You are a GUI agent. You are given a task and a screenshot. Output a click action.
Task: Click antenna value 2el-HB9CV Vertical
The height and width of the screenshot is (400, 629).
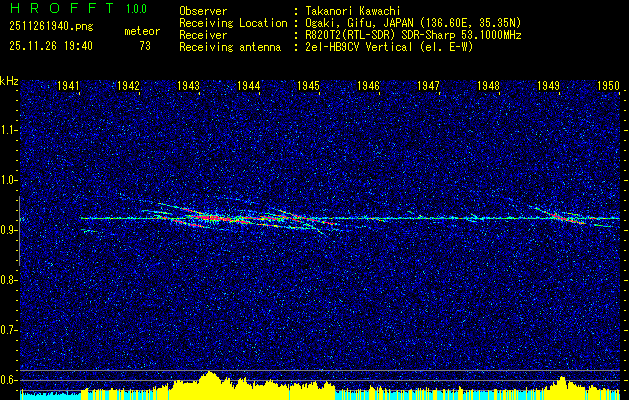(359, 47)
